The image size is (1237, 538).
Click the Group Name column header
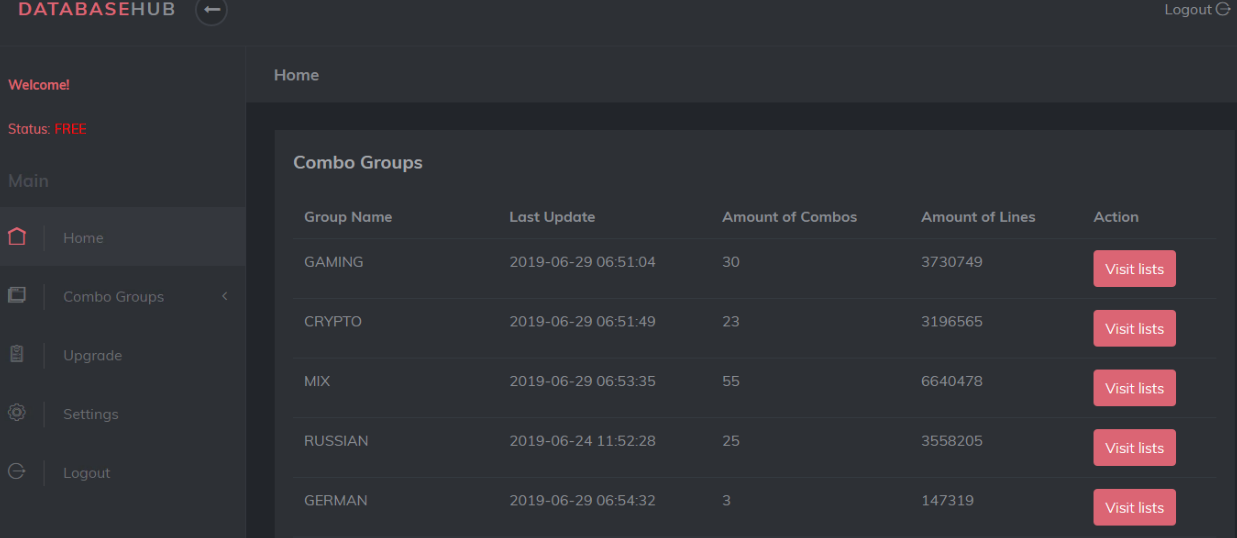click(x=348, y=217)
